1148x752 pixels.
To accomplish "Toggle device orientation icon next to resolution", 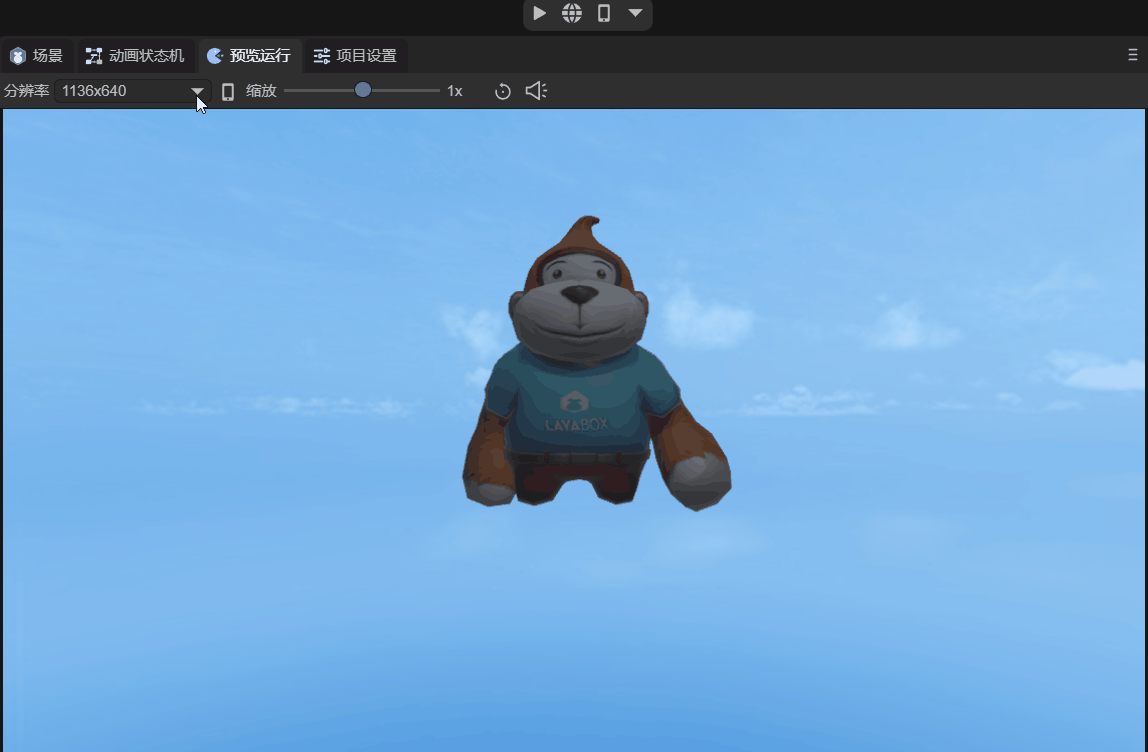I will (228, 91).
